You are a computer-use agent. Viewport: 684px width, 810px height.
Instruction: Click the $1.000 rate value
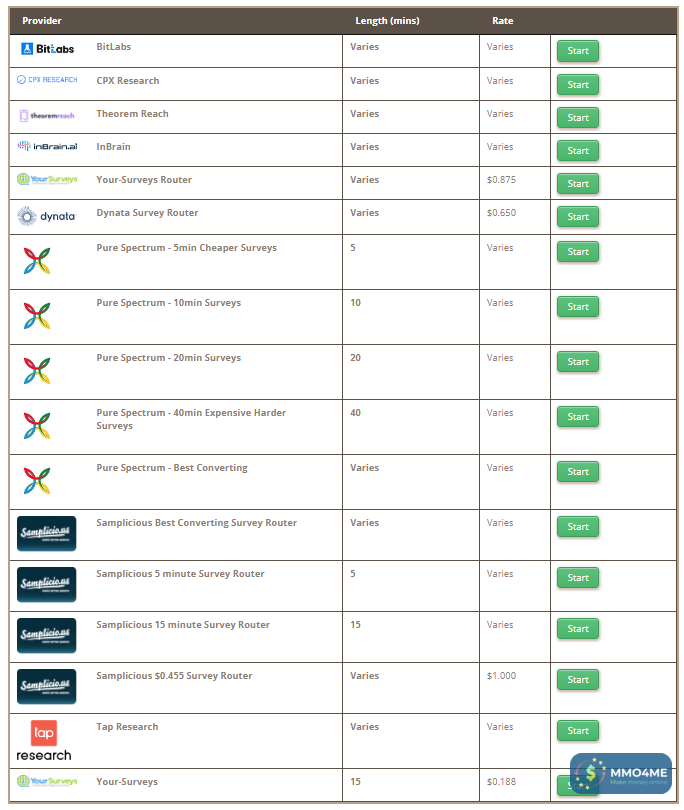coord(501,676)
